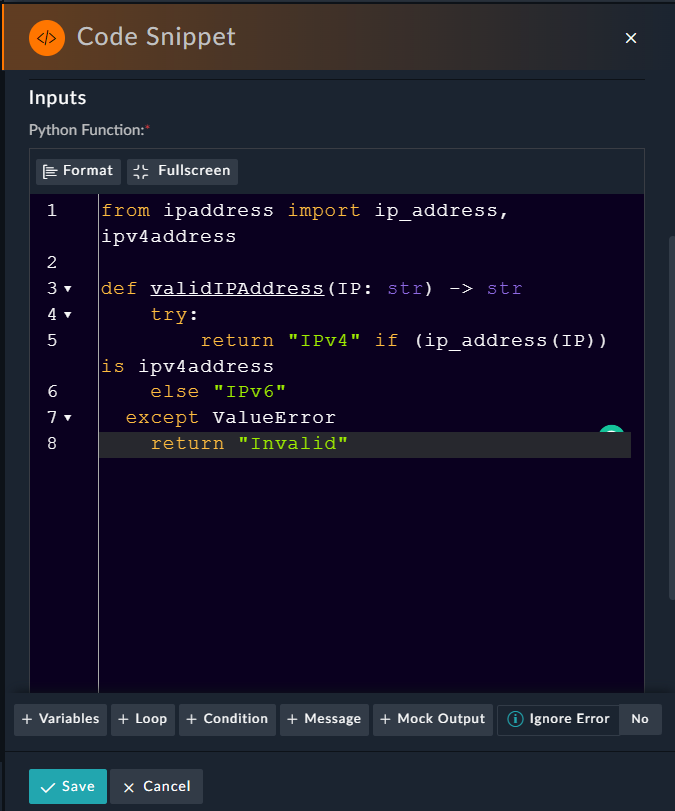Cancel the code snippet changes

pos(156,787)
